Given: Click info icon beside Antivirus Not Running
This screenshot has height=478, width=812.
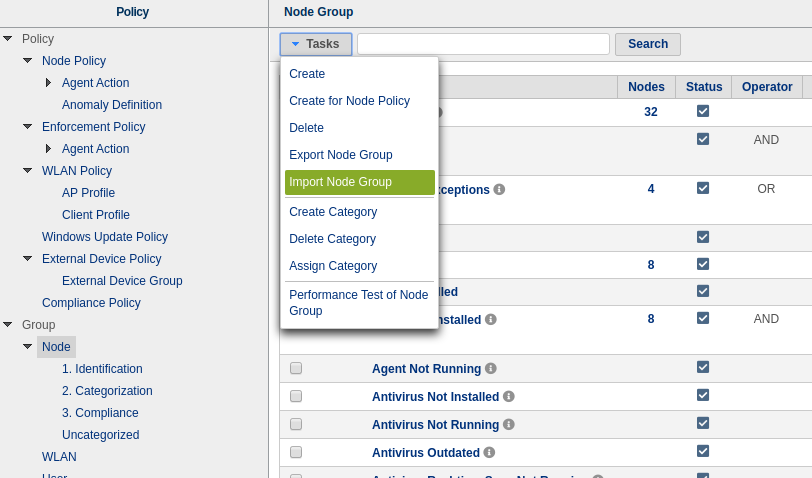Looking at the screenshot, I should coord(509,425).
